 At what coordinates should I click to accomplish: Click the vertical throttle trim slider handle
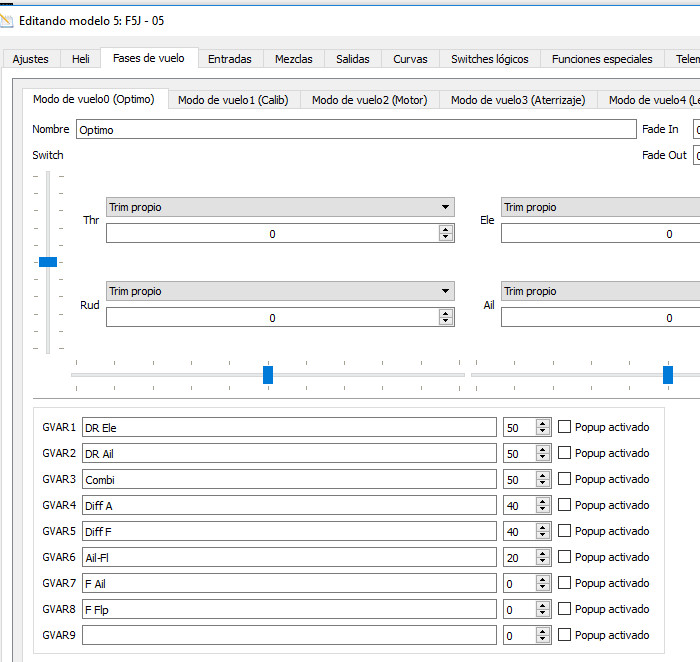pyautogui.click(x=48, y=262)
